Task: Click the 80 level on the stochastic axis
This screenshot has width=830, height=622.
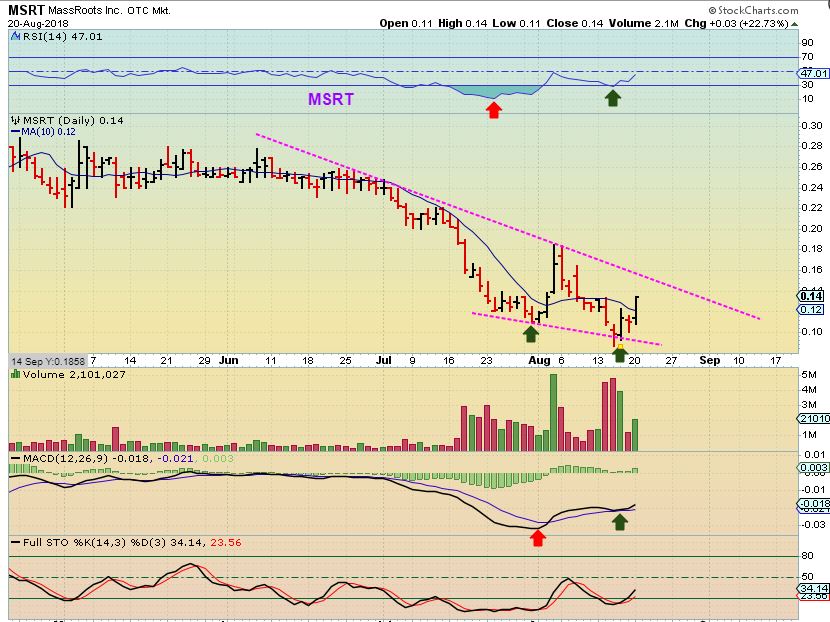Action: (807, 556)
